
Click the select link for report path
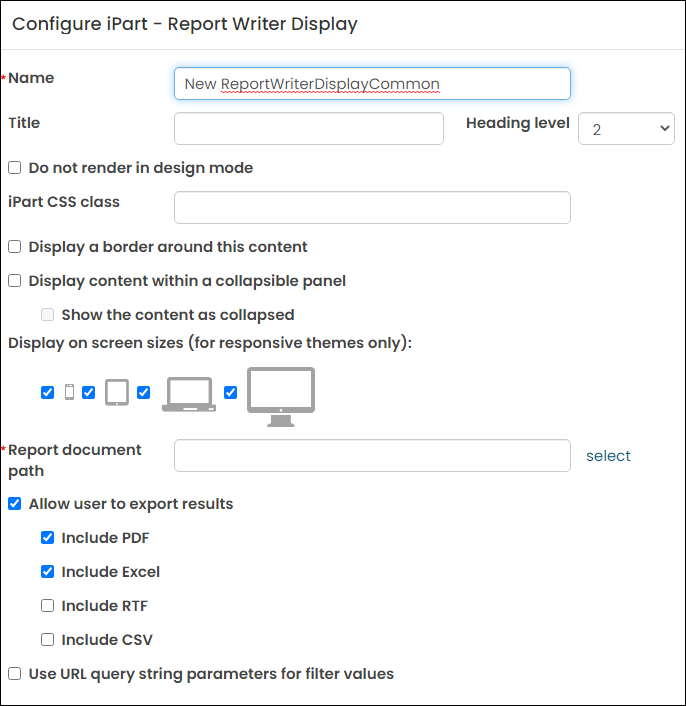pyautogui.click(x=608, y=456)
